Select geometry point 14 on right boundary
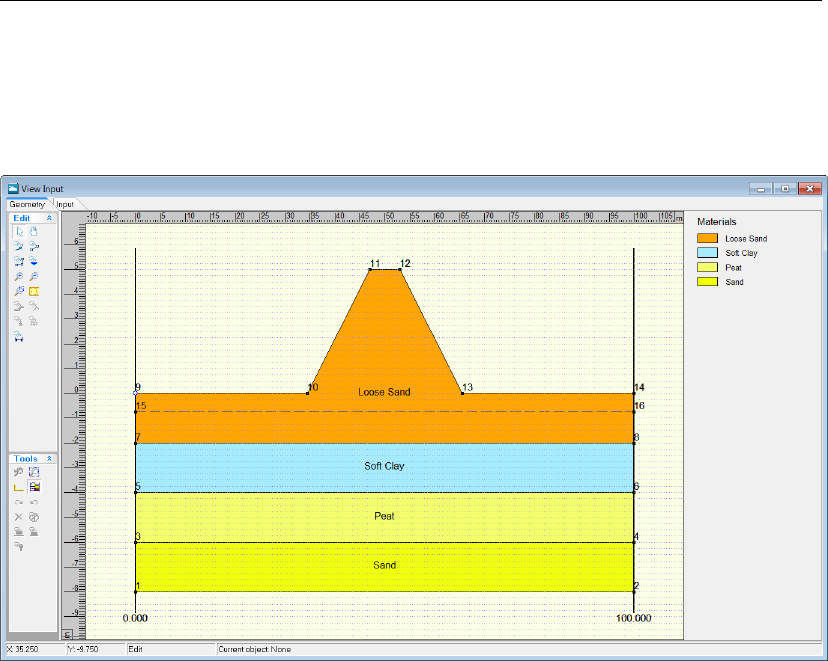 [634, 393]
